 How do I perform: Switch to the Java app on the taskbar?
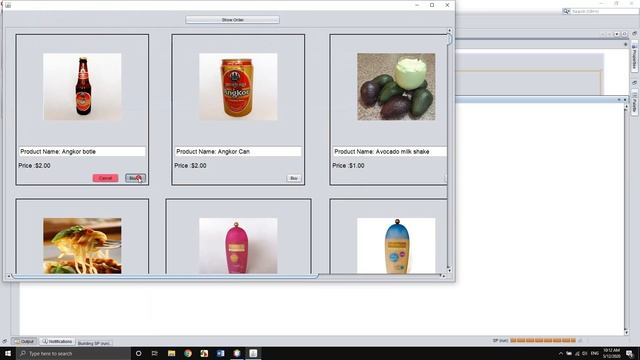pyautogui.click(x=253, y=353)
